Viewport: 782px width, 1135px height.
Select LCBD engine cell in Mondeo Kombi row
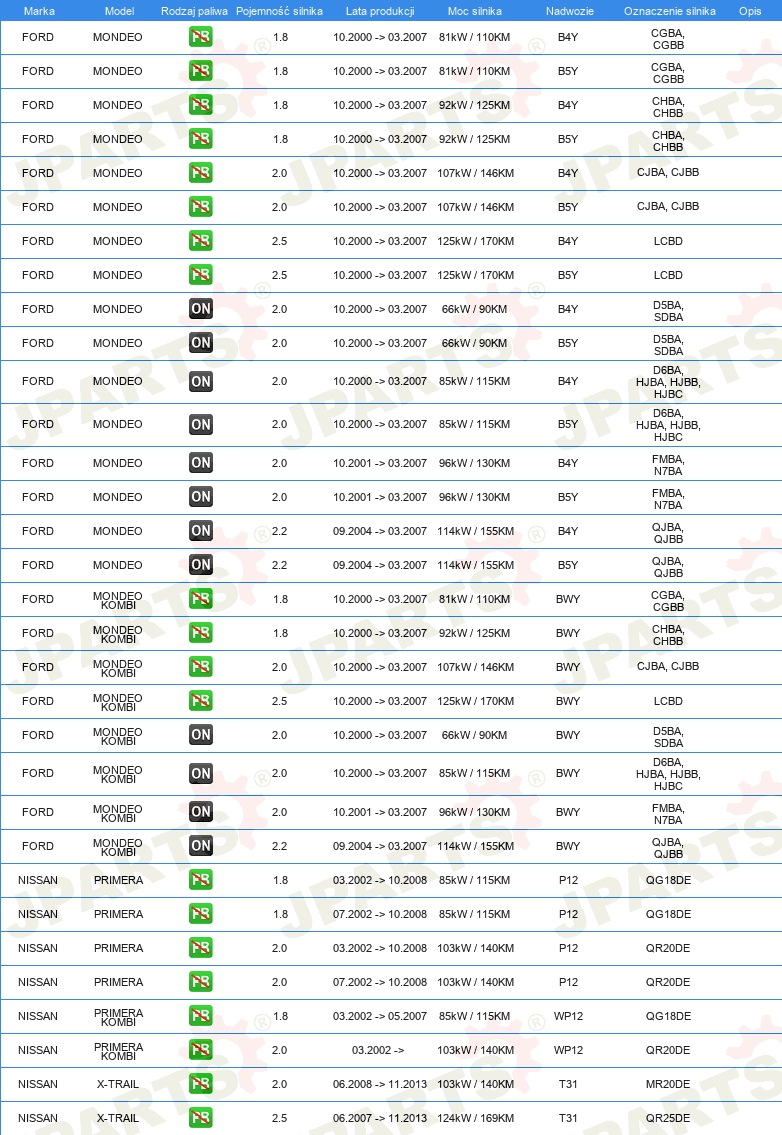pyautogui.click(x=668, y=701)
